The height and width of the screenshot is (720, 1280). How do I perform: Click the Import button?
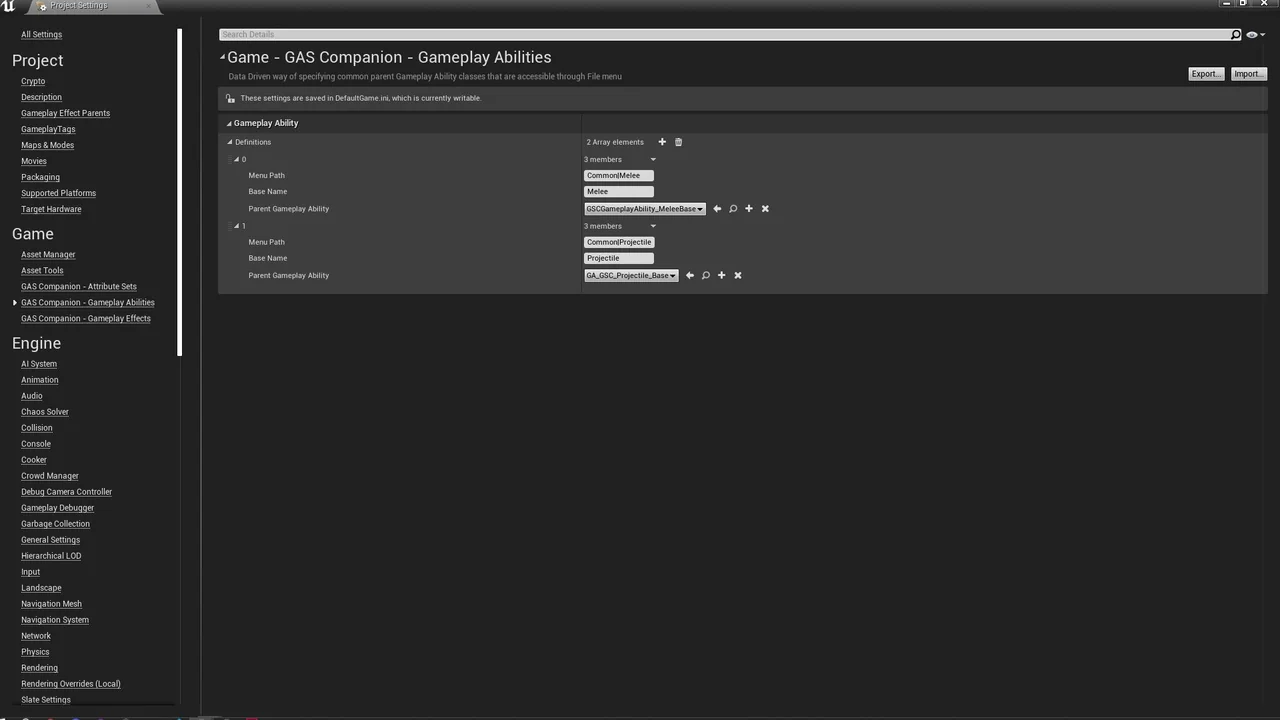click(1246, 73)
